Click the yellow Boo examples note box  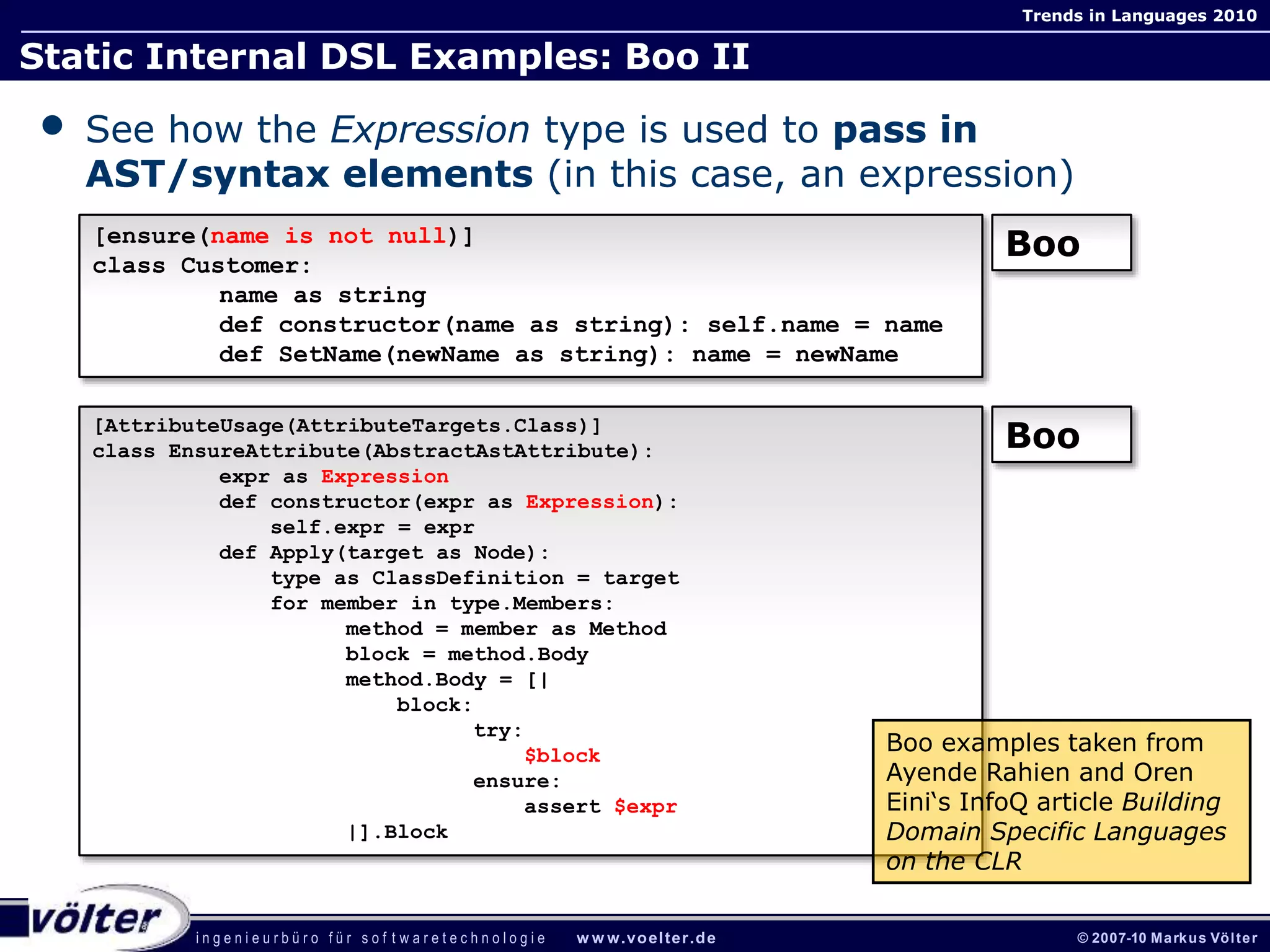[1060, 801]
